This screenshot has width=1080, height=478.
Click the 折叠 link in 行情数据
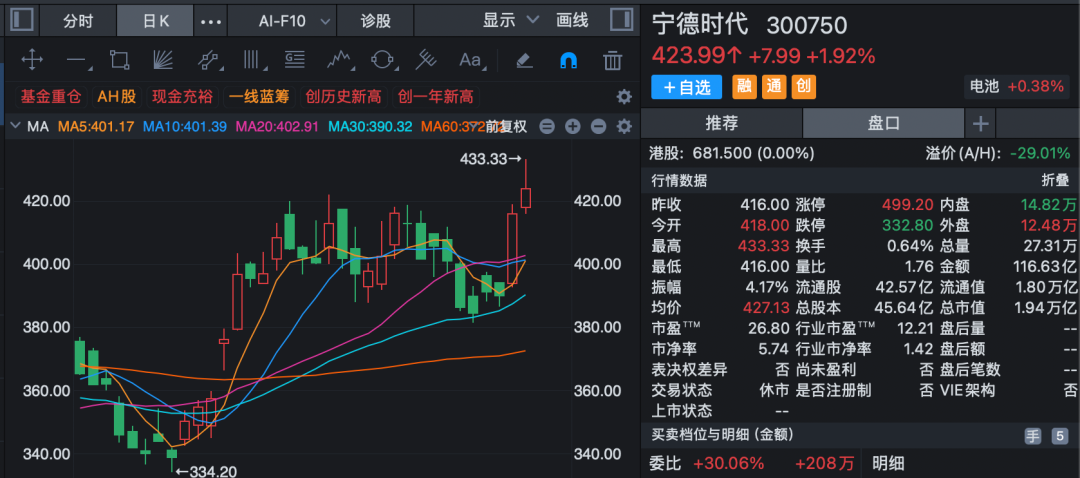pos(1055,181)
